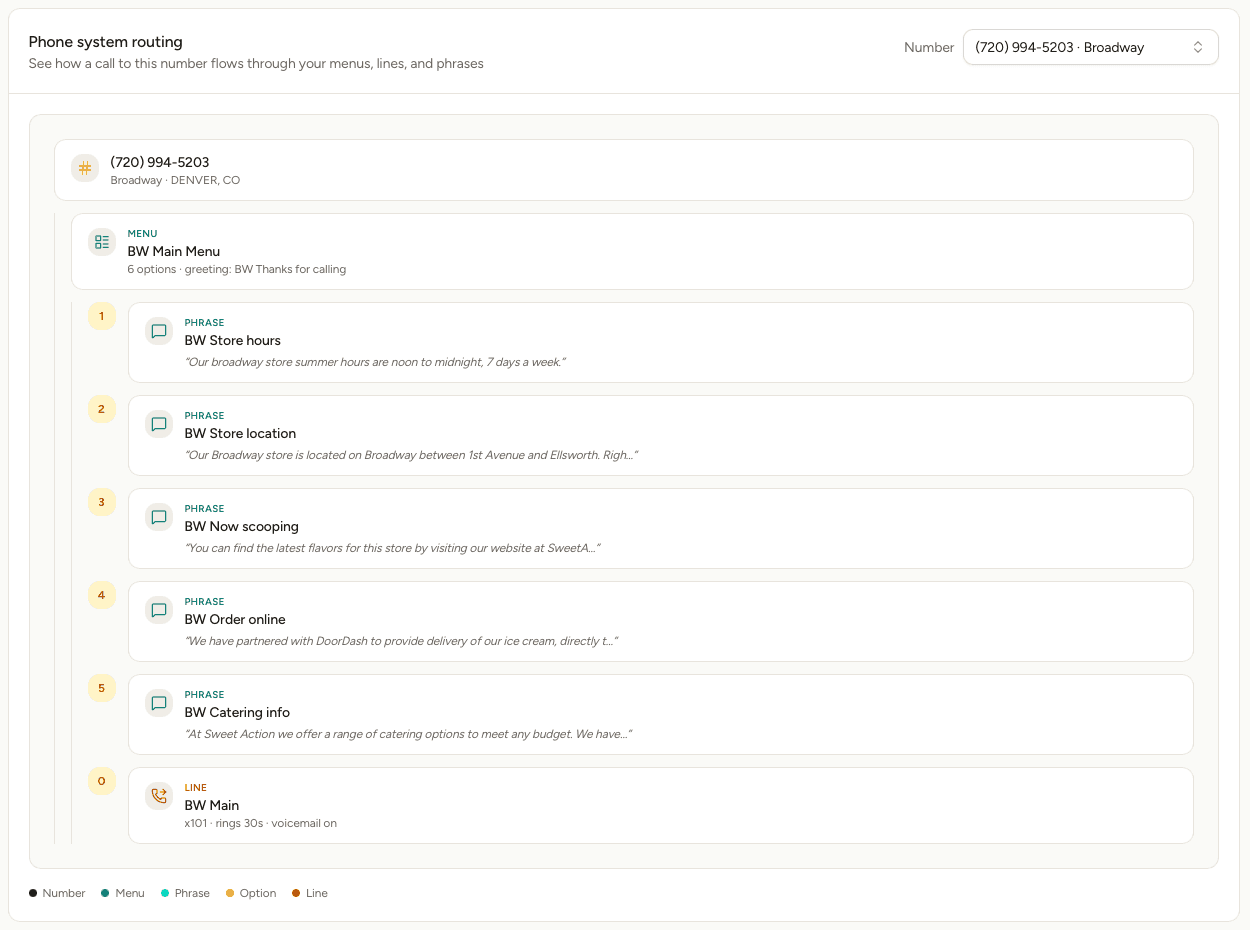
Task: Click the Menu legend dot
Action: point(105,893)
